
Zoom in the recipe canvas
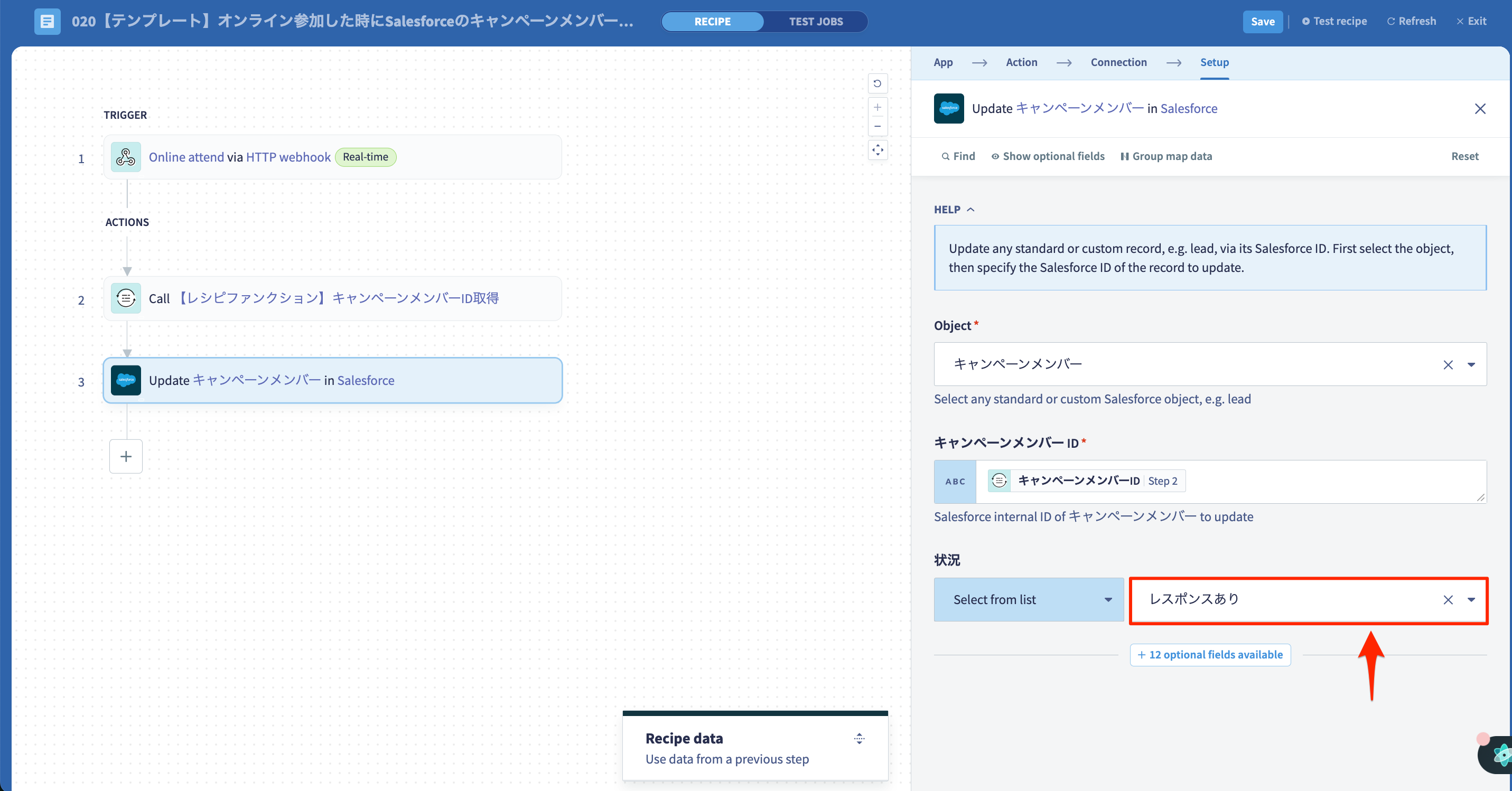coord(878,107)
